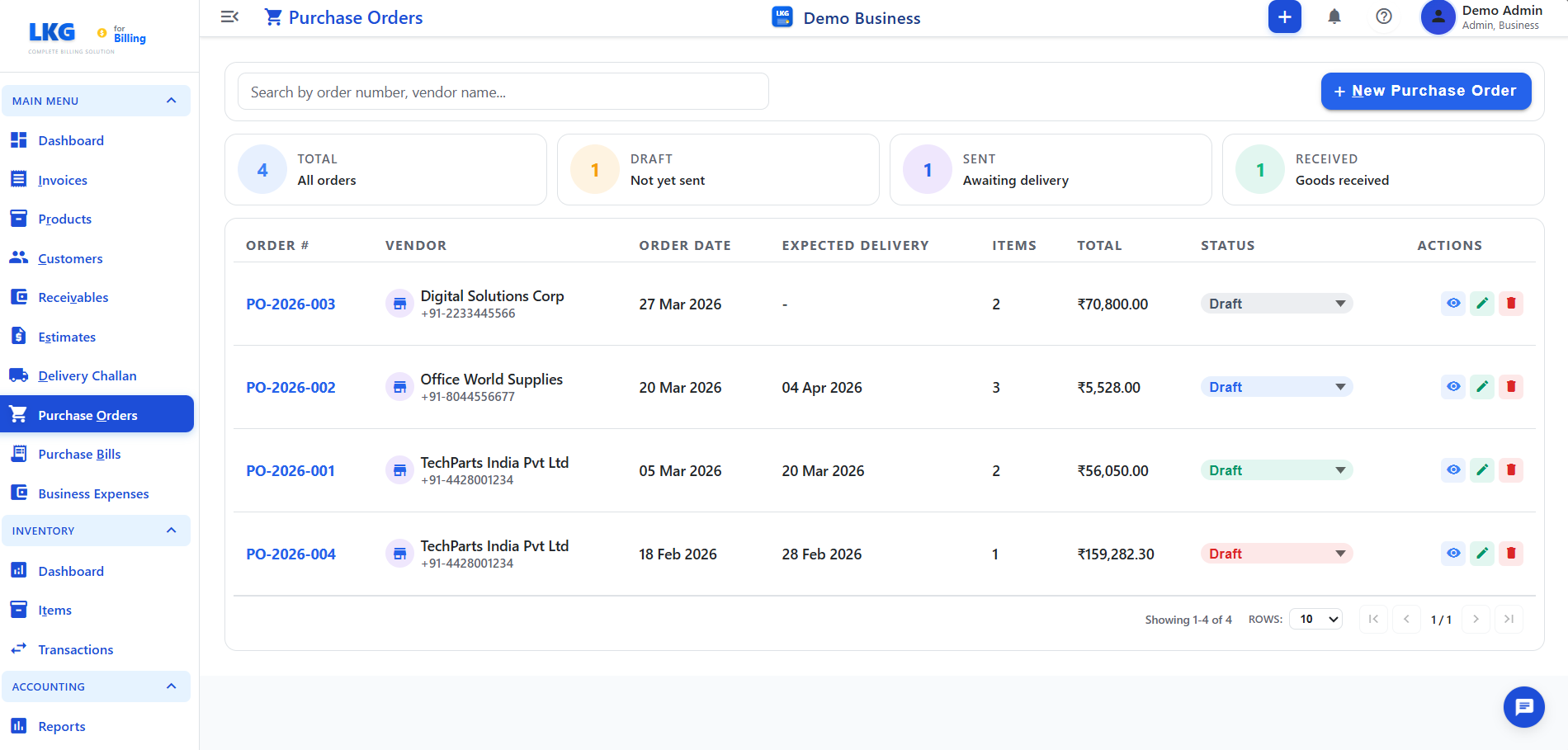This screenshot has height=750, width=1568.
Task: Open the Demo Admin user avatar
Action: (1438, 17)
